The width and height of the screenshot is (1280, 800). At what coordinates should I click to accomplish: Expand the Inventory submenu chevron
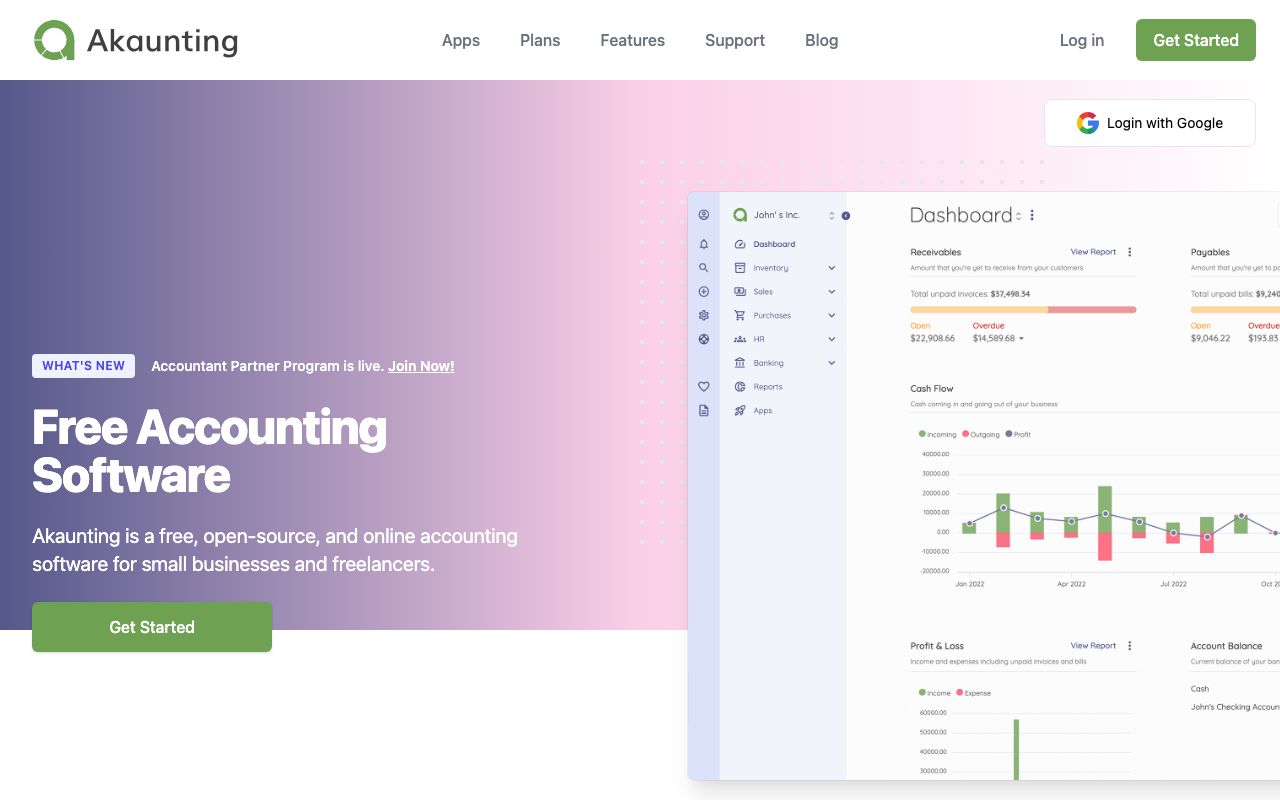pos(832,268)
